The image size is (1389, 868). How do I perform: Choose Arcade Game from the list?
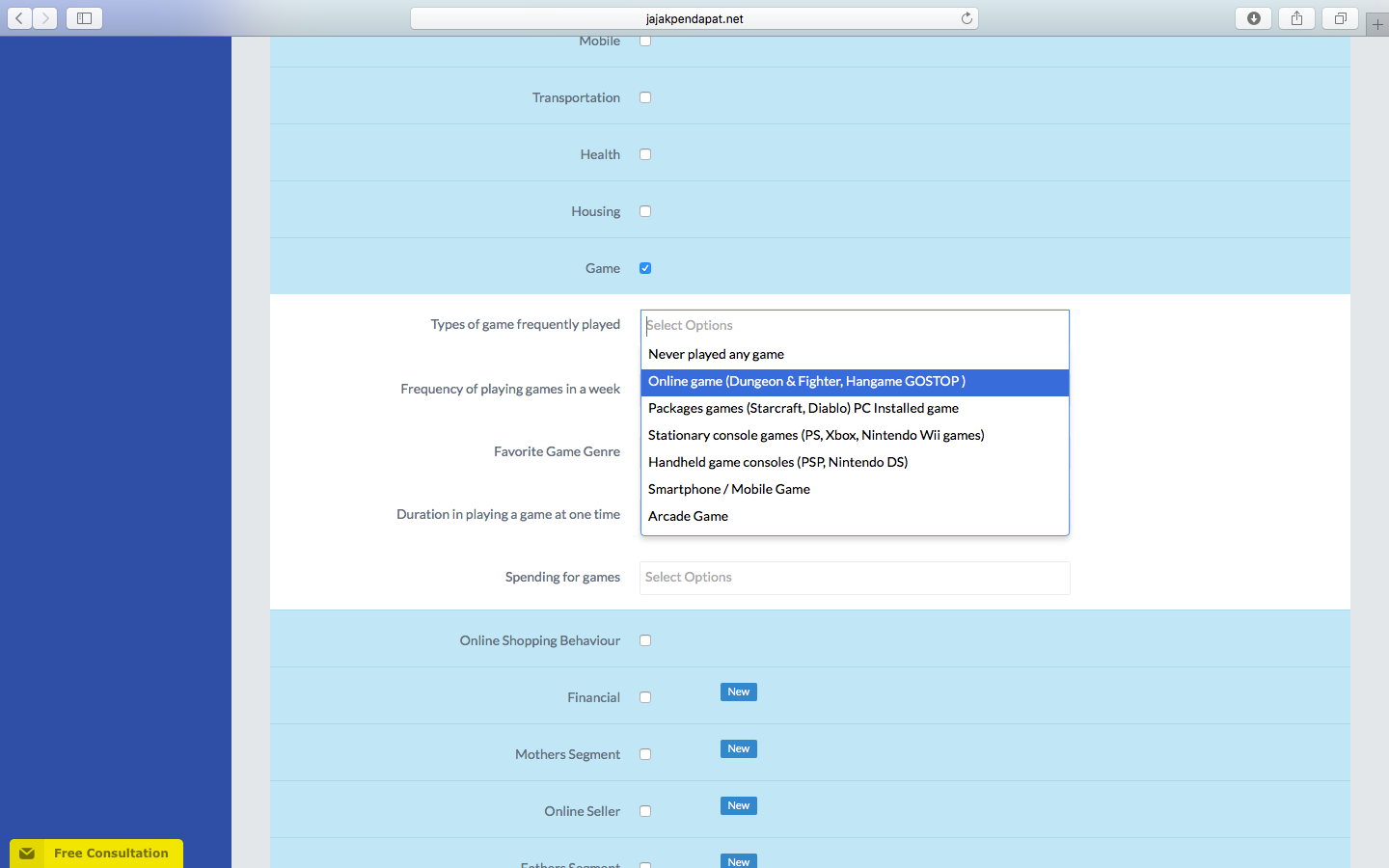point(855,517)
